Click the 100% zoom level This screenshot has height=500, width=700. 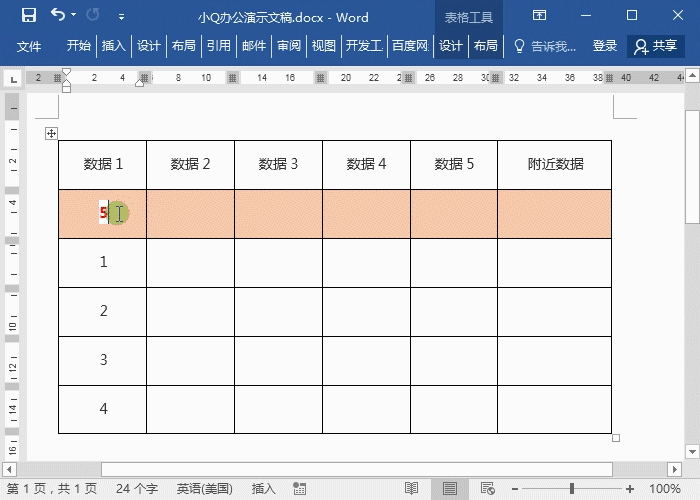coord(665,489)
